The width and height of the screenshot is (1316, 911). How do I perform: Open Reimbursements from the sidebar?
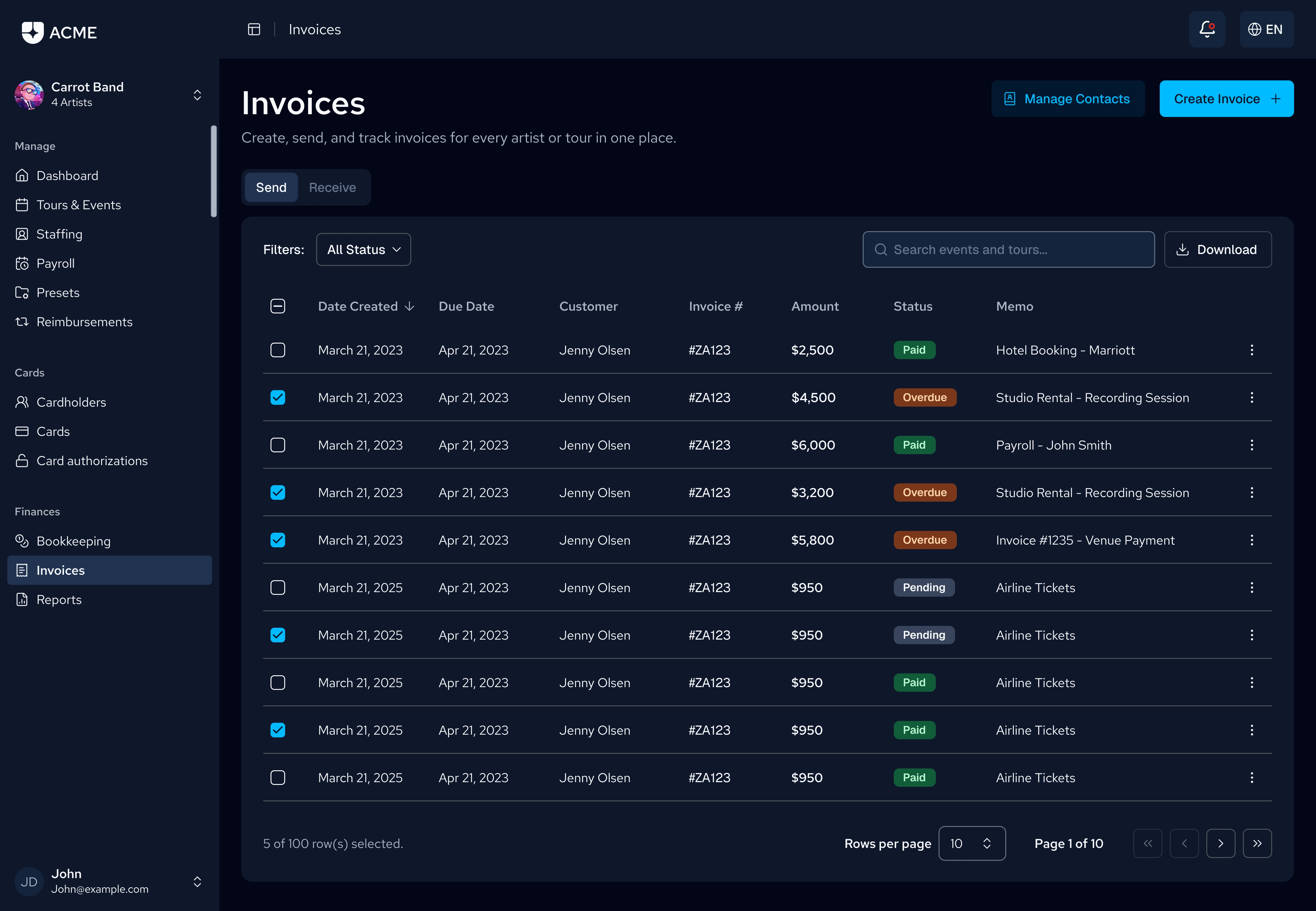84,322
